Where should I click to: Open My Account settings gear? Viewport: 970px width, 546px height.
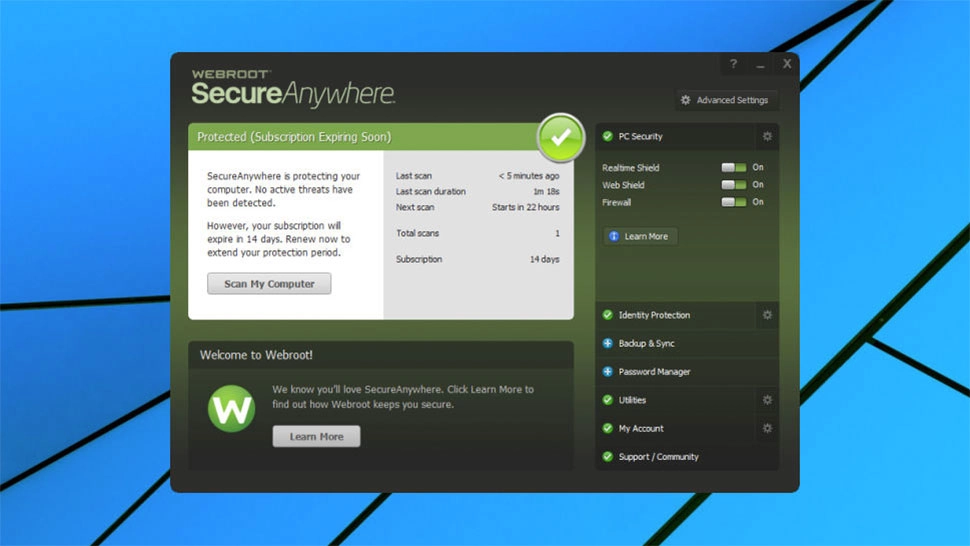tap(767, 429)
